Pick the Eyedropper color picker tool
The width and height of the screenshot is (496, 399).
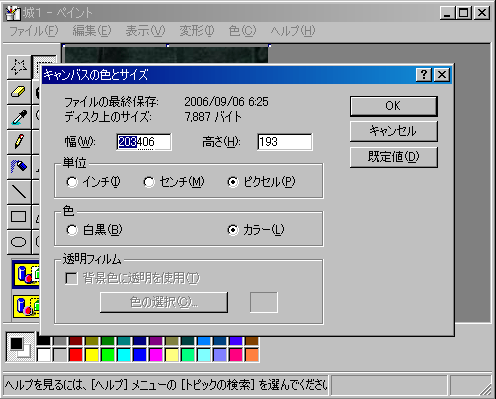coord(19,117)
